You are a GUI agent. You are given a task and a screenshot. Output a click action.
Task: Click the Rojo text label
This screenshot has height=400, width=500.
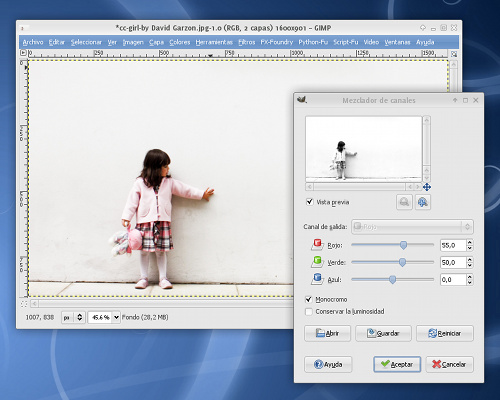coord(335,245)
